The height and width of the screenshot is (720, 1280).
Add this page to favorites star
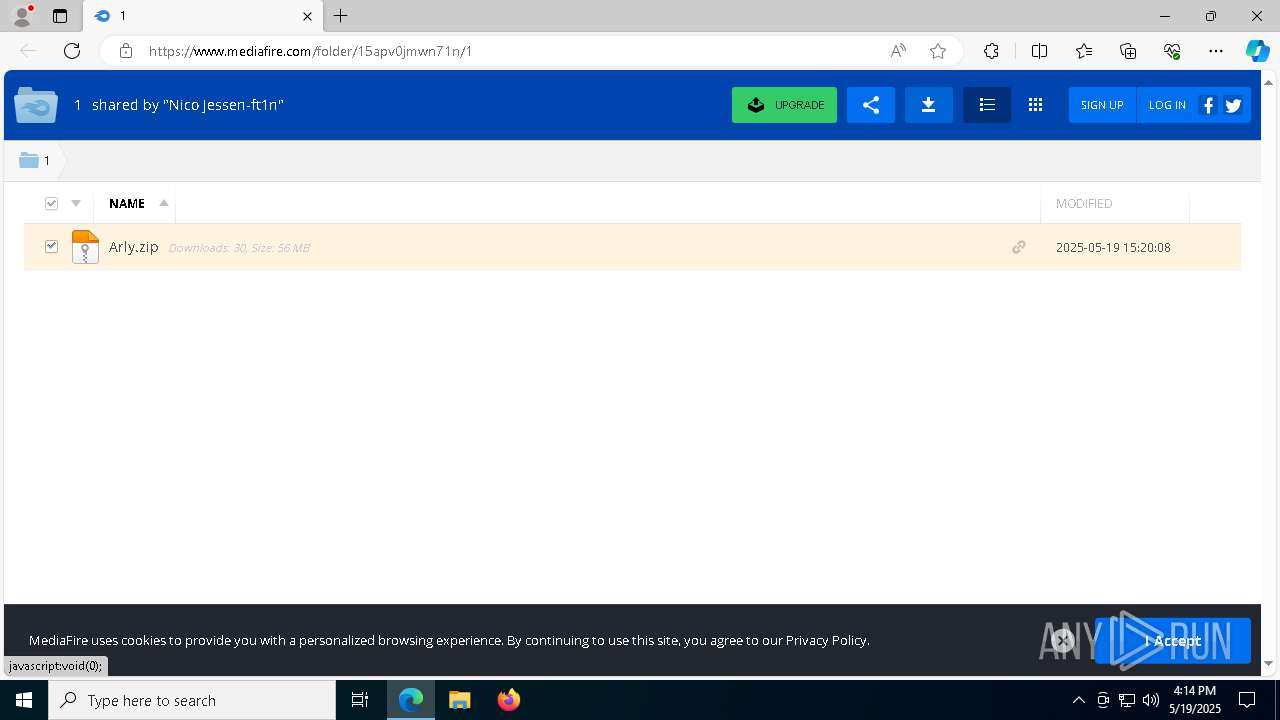[938, 51]
